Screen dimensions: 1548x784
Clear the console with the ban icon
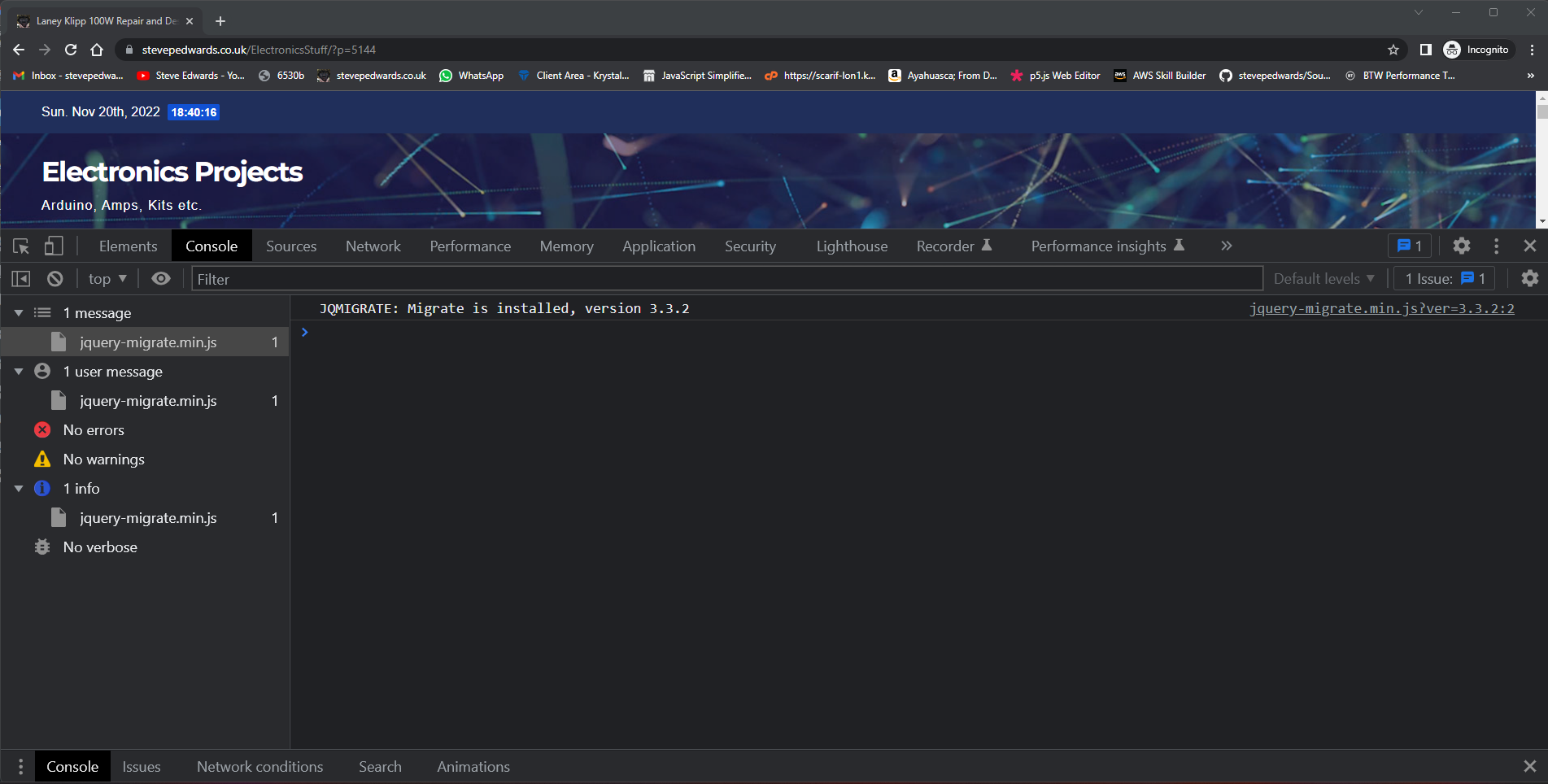(55, 279)
